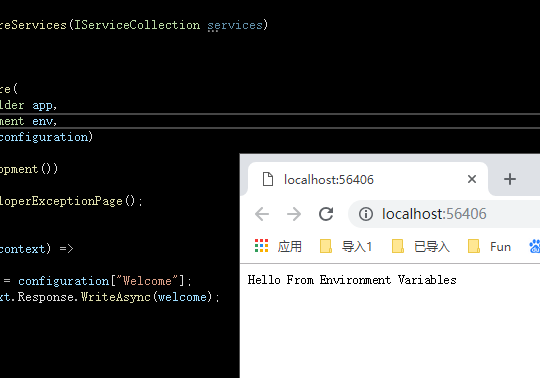Click the "Welcome" string literal in code

(x=148, y=281)
